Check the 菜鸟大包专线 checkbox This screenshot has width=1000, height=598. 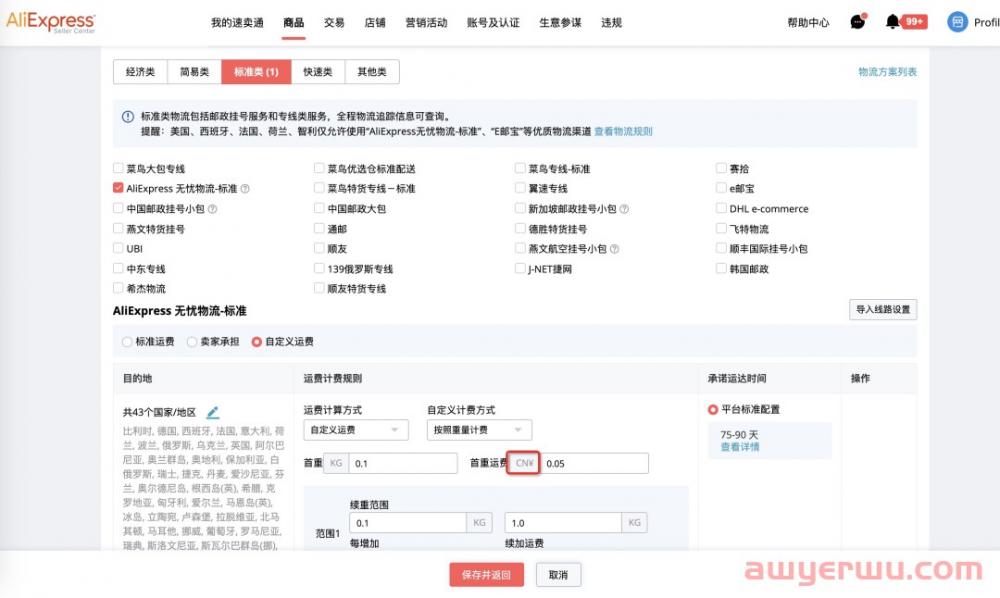[x=118, y=168]
